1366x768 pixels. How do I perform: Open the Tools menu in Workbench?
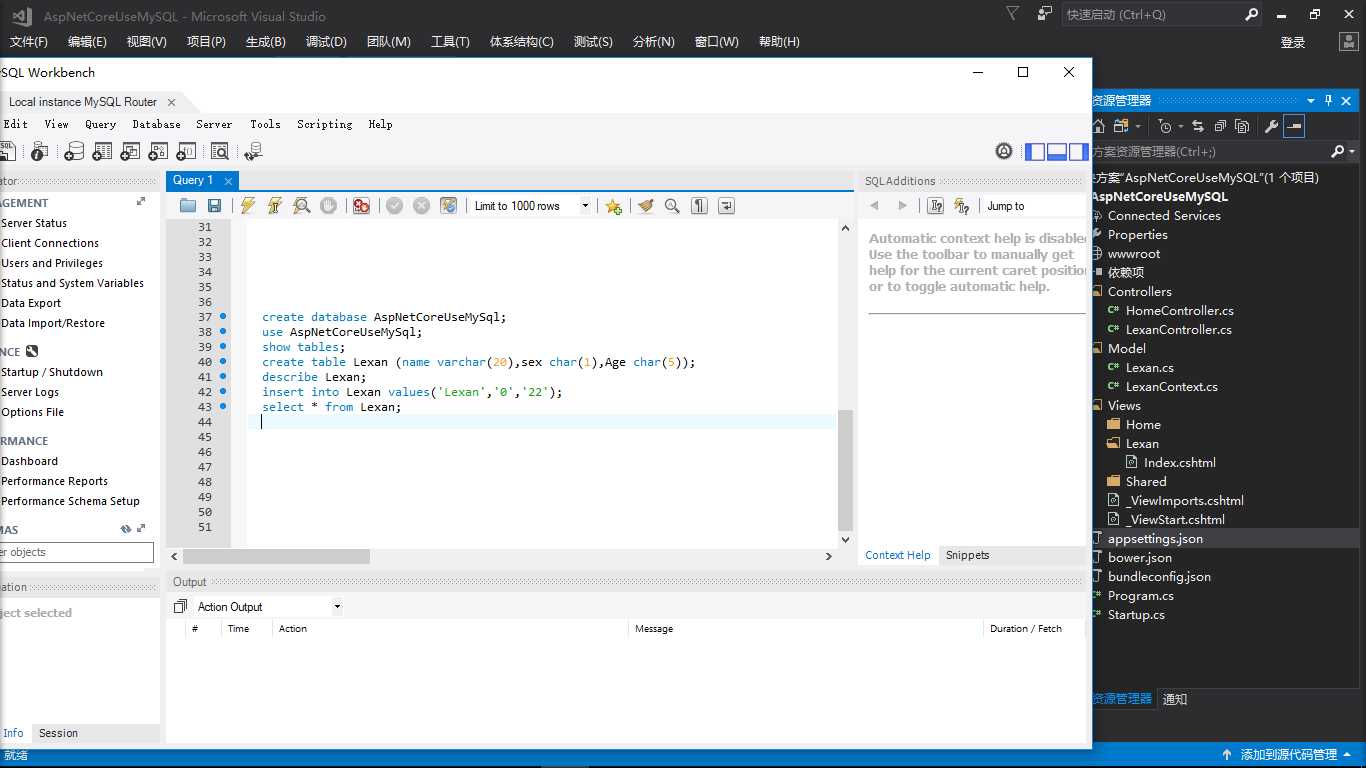265,124
